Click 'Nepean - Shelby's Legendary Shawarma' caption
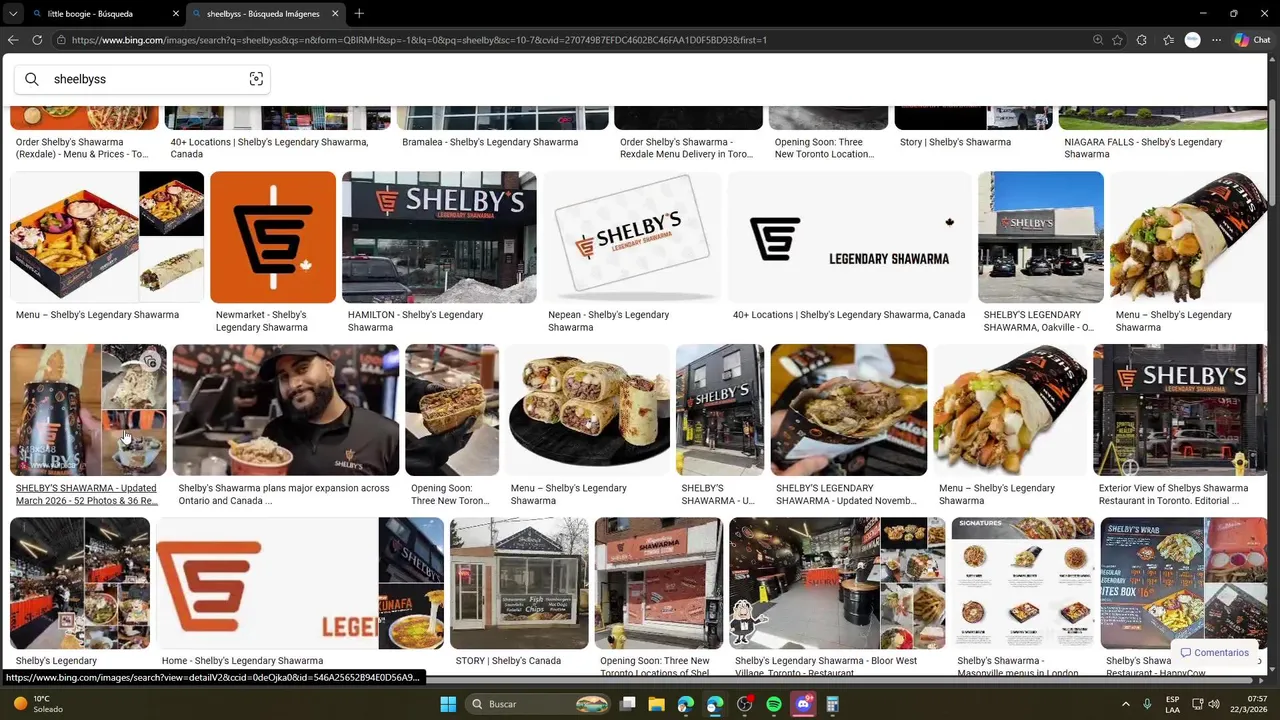The image size is (1280, 720). [x=609, y=321]
